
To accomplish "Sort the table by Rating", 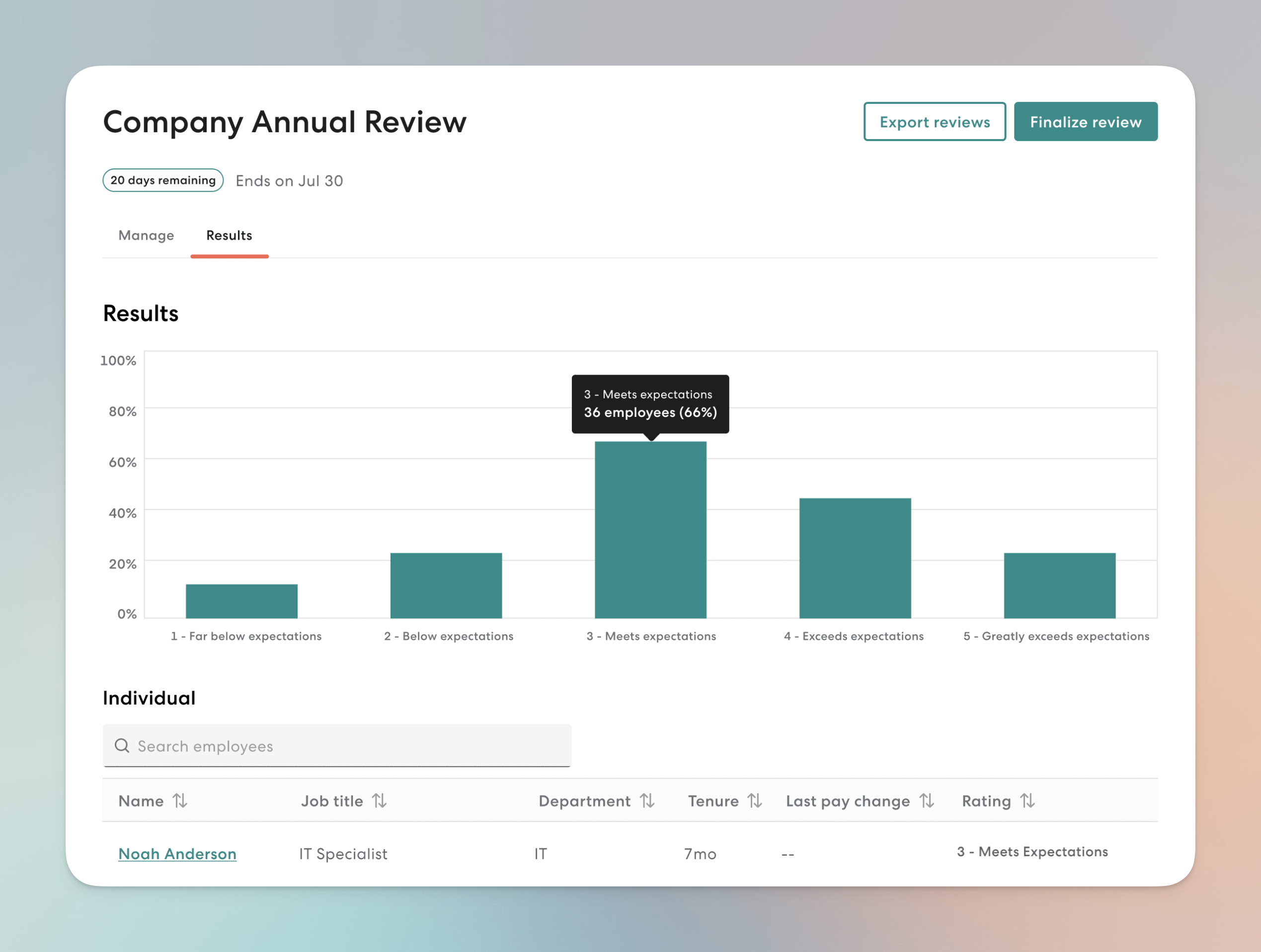I will click(x=1028, y=800).
